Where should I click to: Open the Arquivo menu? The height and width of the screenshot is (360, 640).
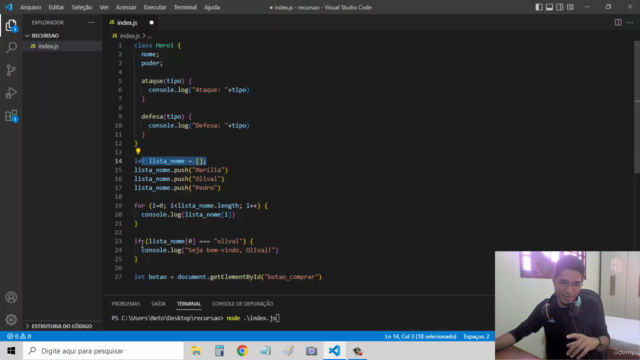[31, 7]
